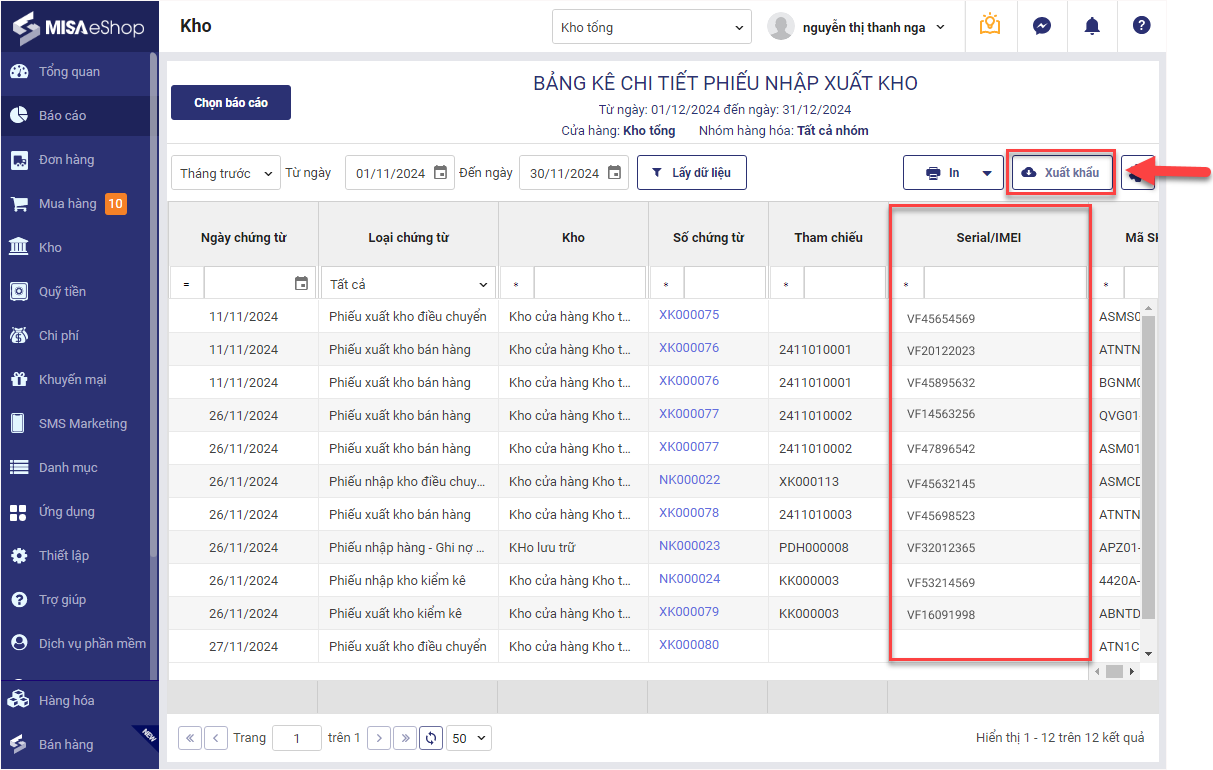Go to Khuyến mại in sidebar
Viewport: 1213px width, 770px height.
[x=72, y=380]
